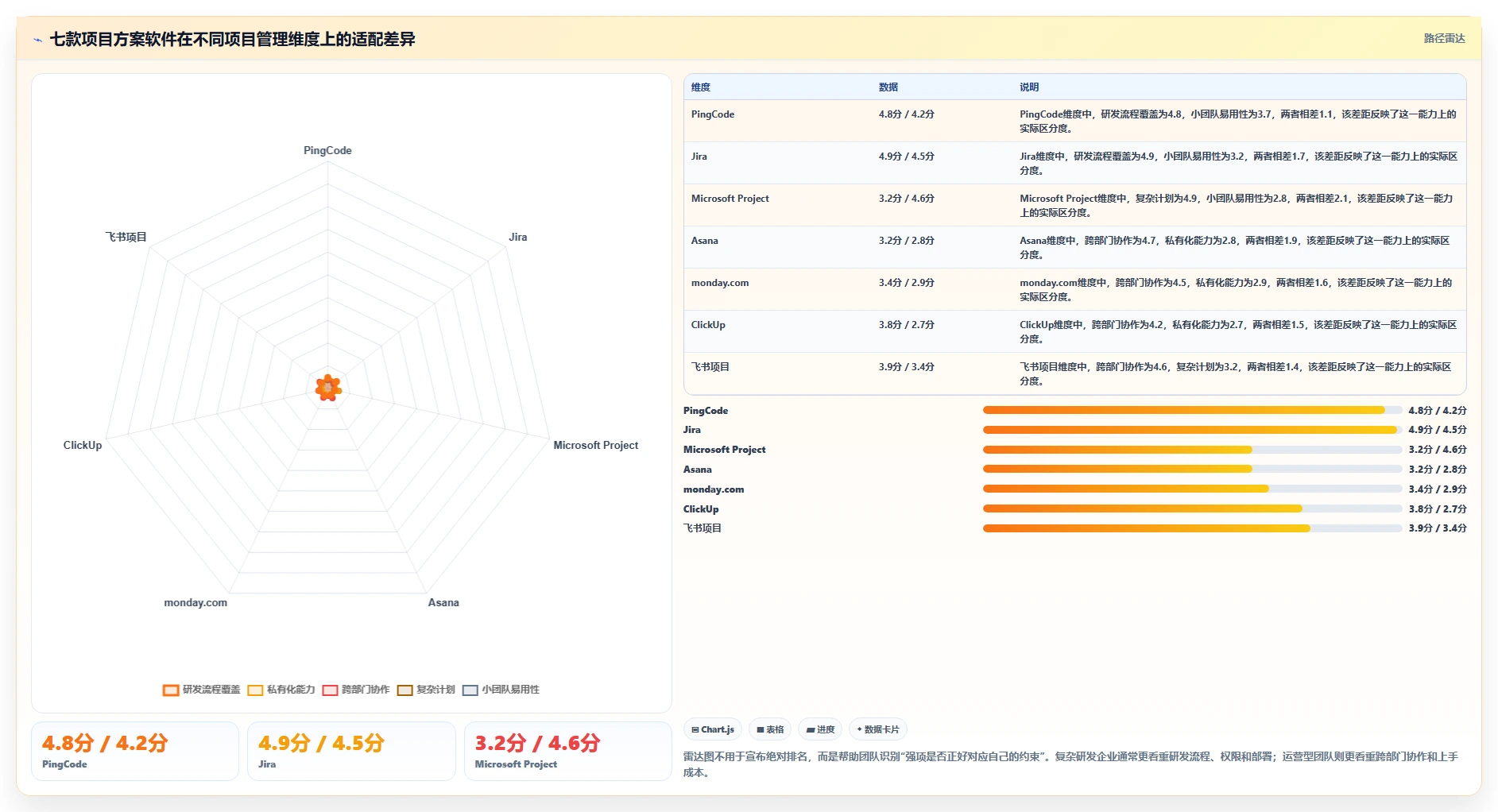The image size is (1498, 812).
Task: Click the title 七款项目方案软件在不同项目管理维度上的适配差异
Action: 232,39
